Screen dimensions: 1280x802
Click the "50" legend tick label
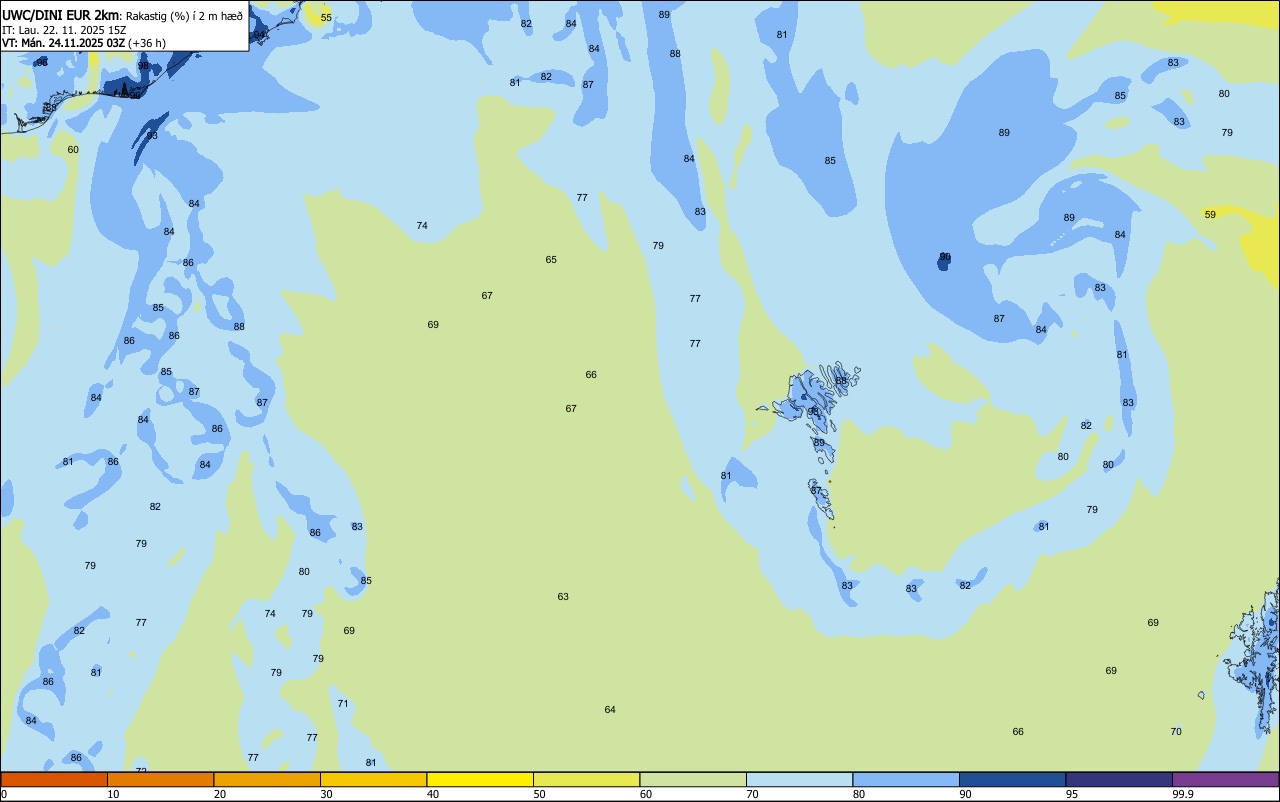click(x=539, y=794)
